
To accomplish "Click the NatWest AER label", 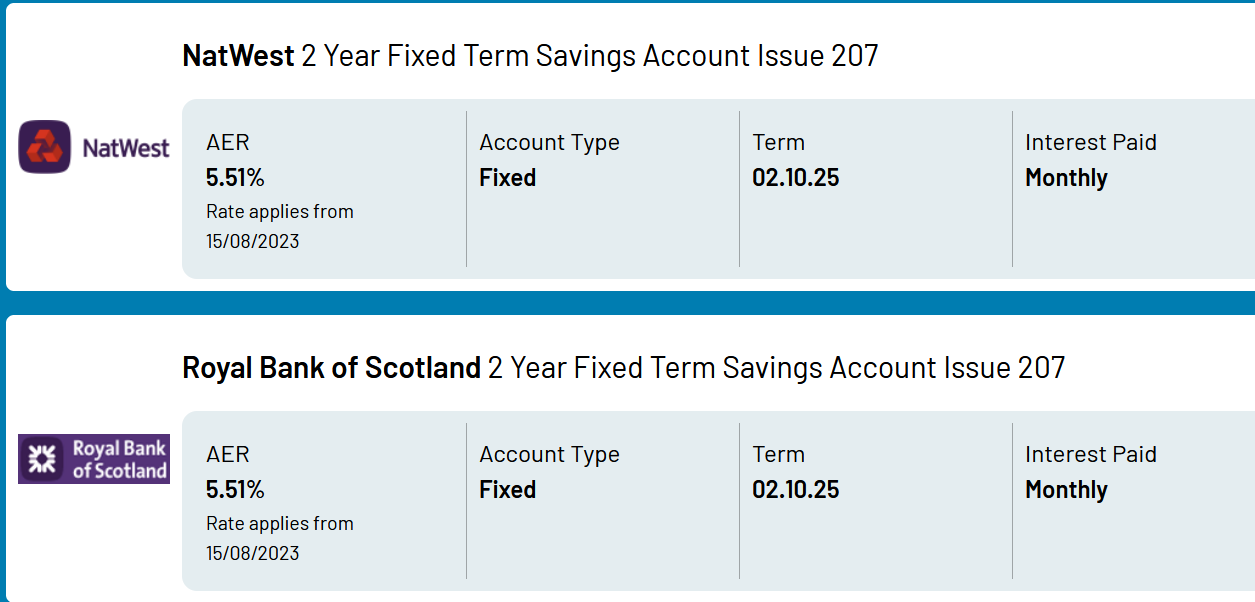I will coord(228,142).
